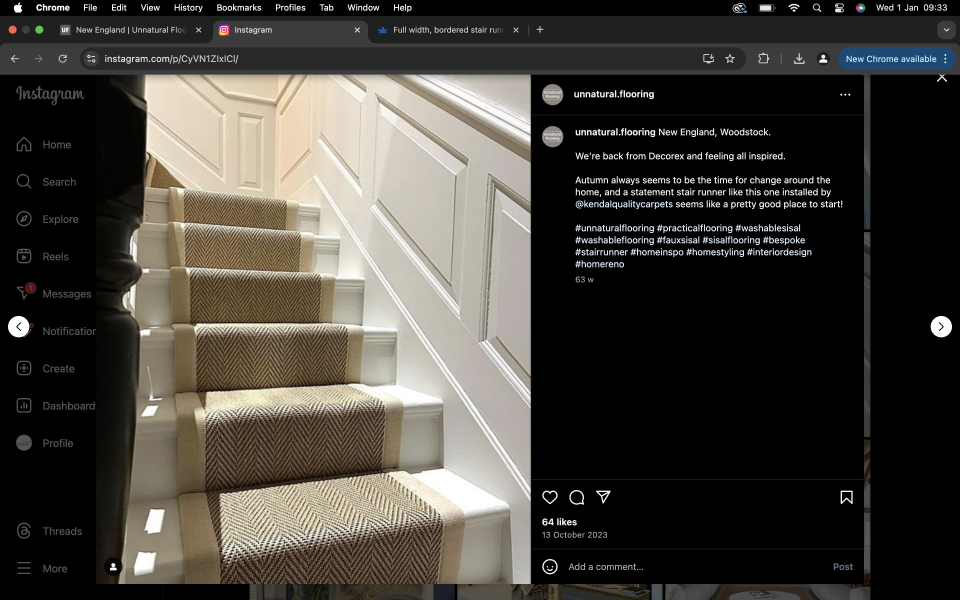Share the post via paper plane icon
The height and width of the screenshot is (600, 960).
pos(603,497)
